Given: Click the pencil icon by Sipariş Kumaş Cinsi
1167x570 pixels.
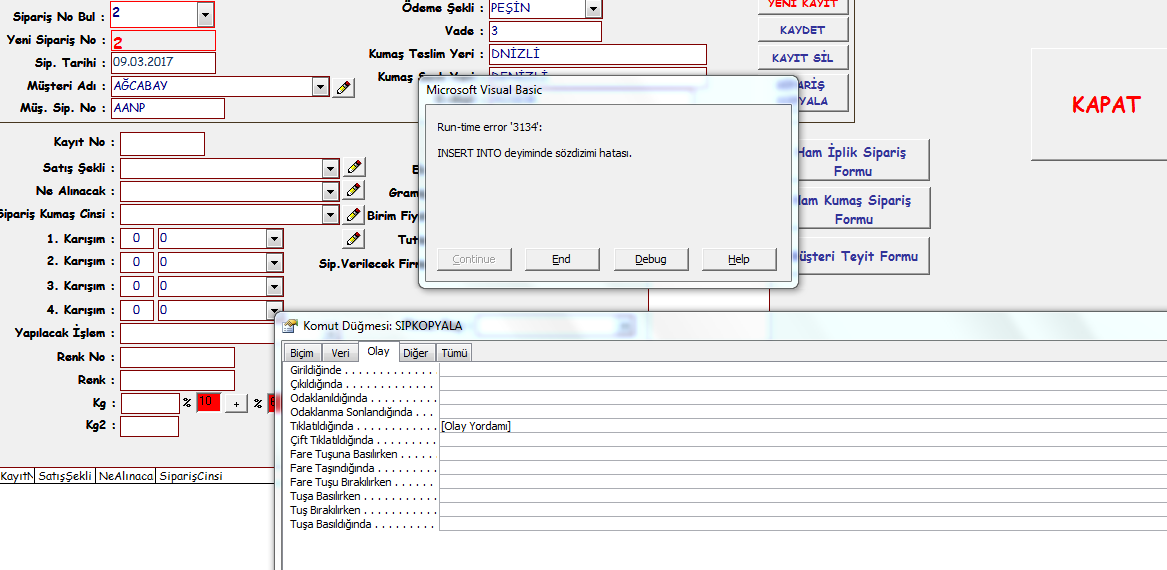Looking at the screenshot, I should (x=354, y=214).
